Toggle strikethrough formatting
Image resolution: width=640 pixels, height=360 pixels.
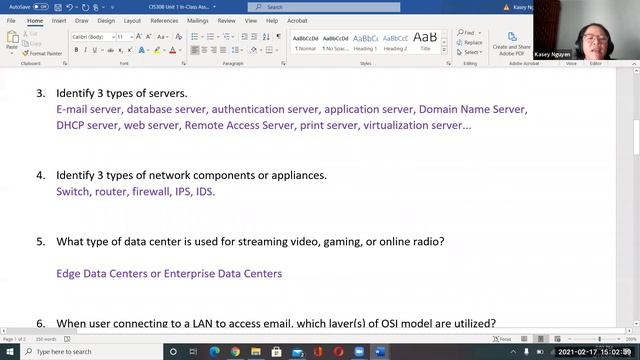(x=110, y=50)
